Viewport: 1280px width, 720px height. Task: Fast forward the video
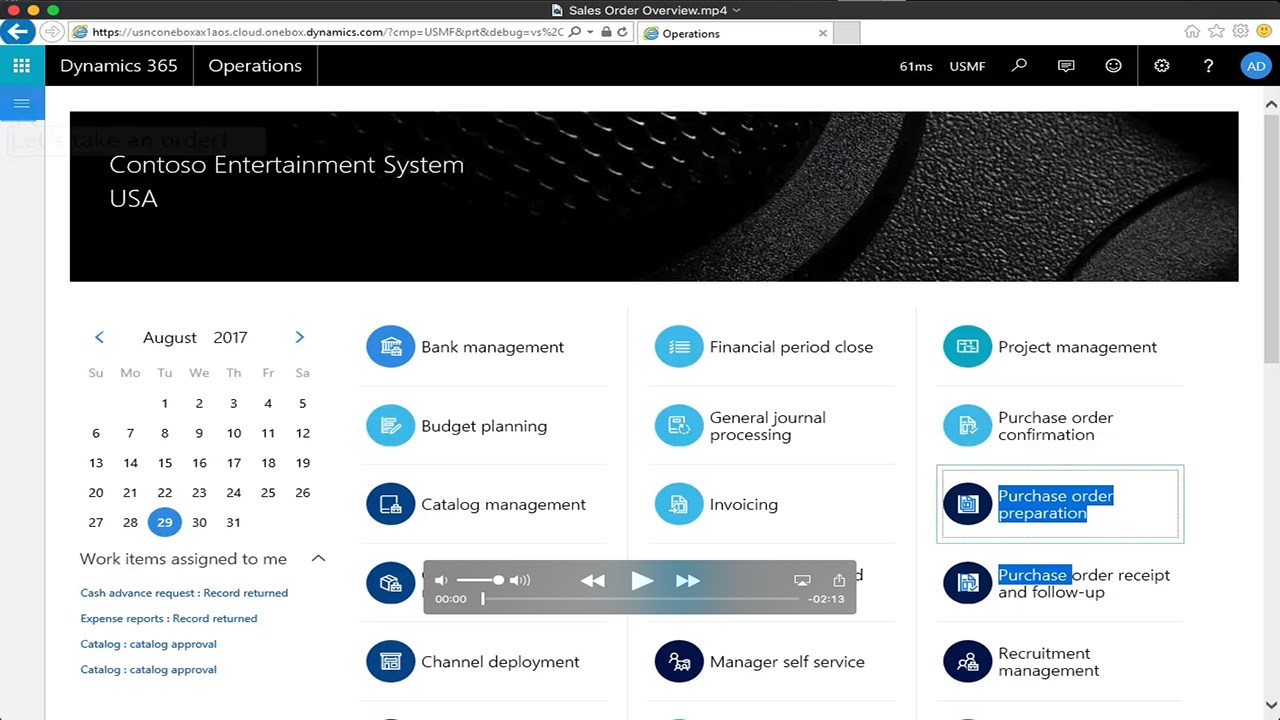coord(688,580)
